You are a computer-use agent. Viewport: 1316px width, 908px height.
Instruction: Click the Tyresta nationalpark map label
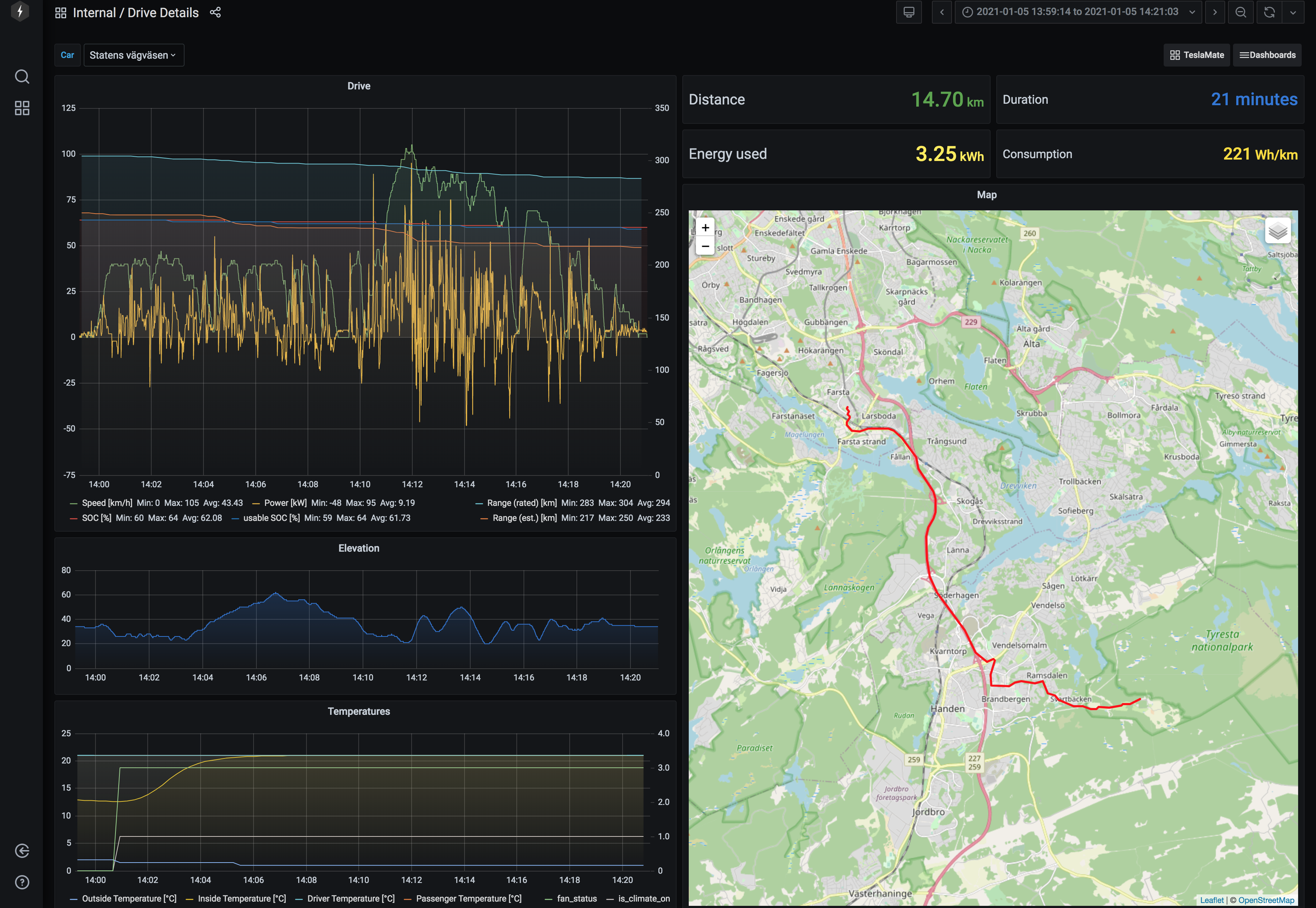1222,640
